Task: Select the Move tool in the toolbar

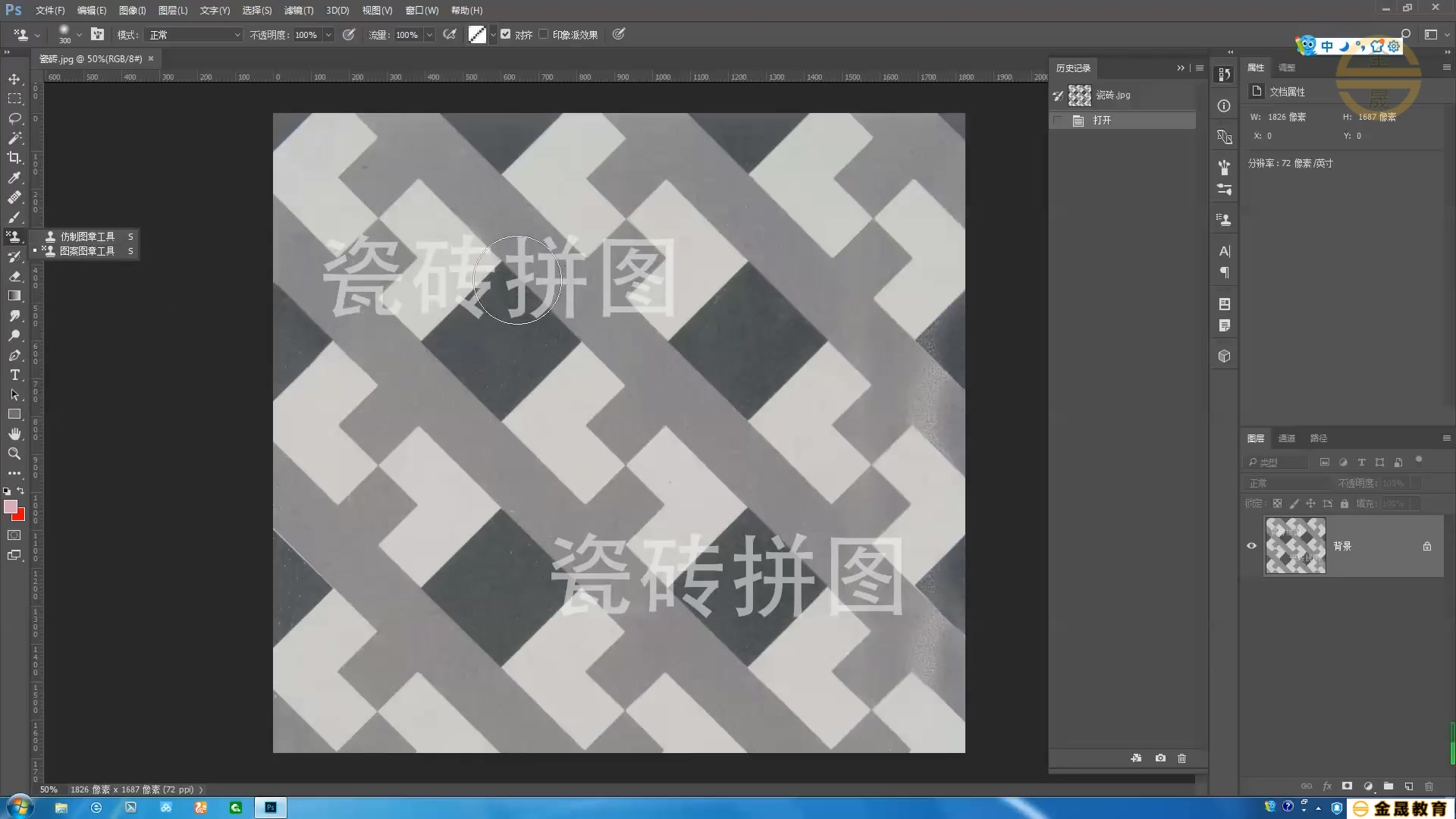Action: pyautogui.click(x=14, y=78)
